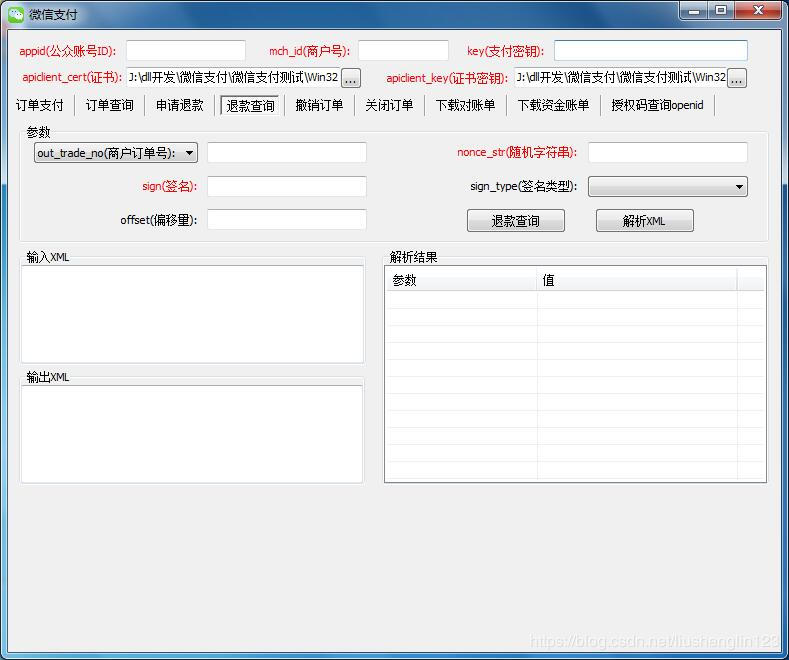Click the 参数 column header
Screen dimensions: 789x660
(x=461, y=280)
